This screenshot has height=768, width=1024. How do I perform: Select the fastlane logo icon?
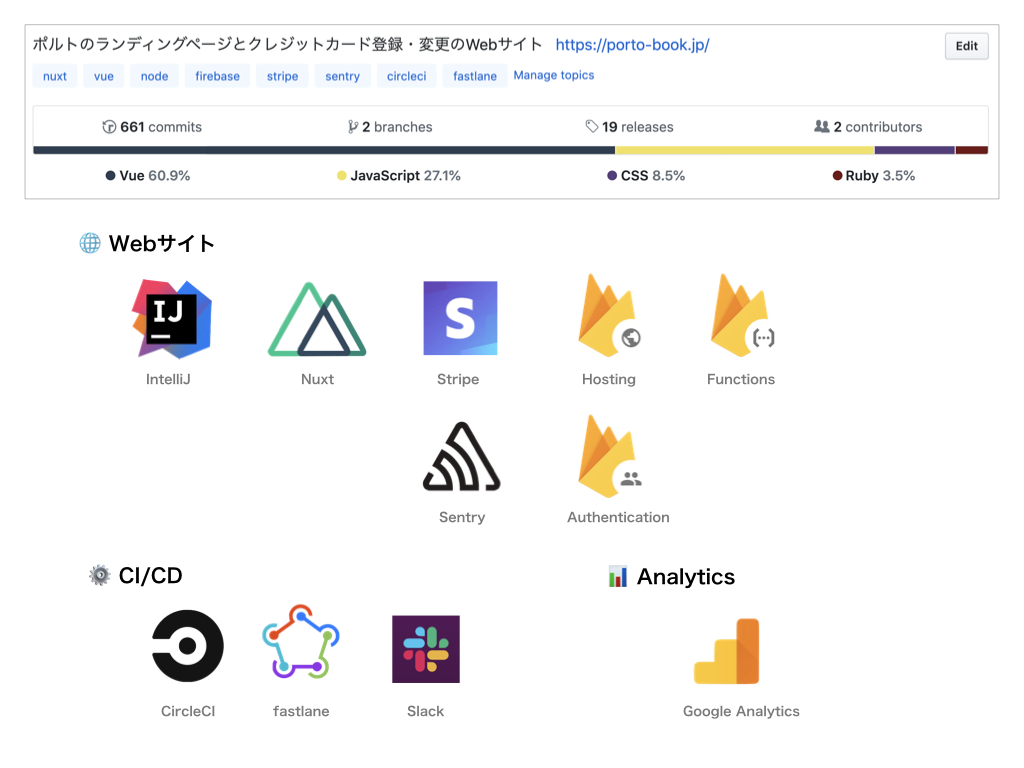tap(300, 641)
